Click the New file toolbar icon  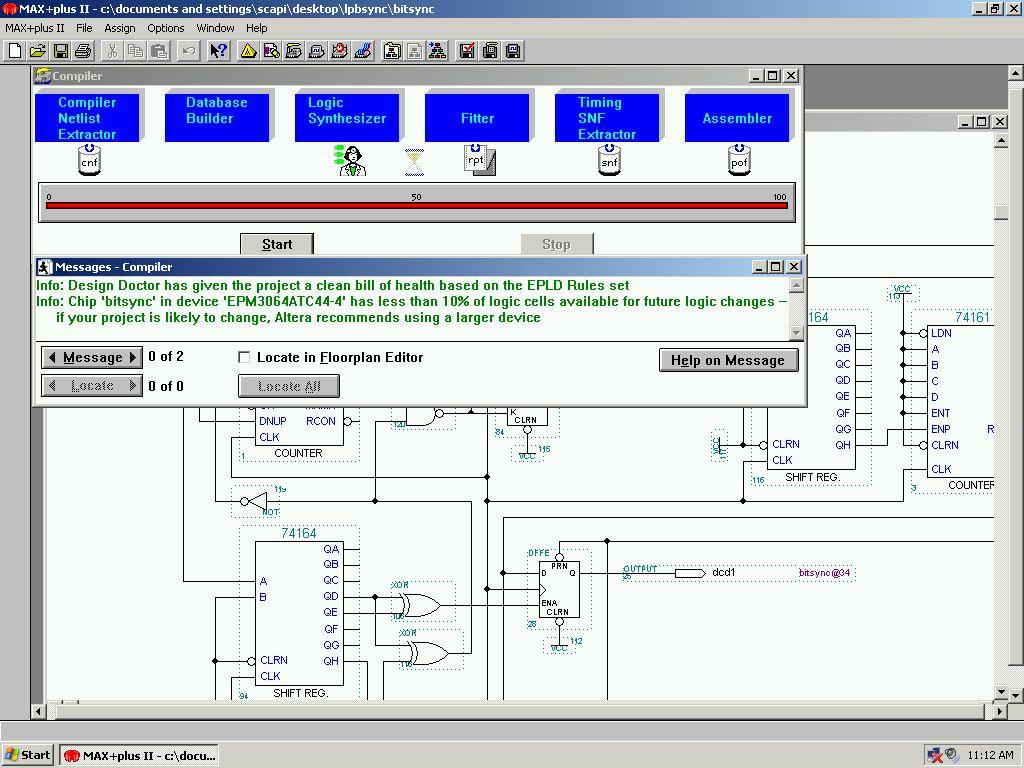point(15,51)
